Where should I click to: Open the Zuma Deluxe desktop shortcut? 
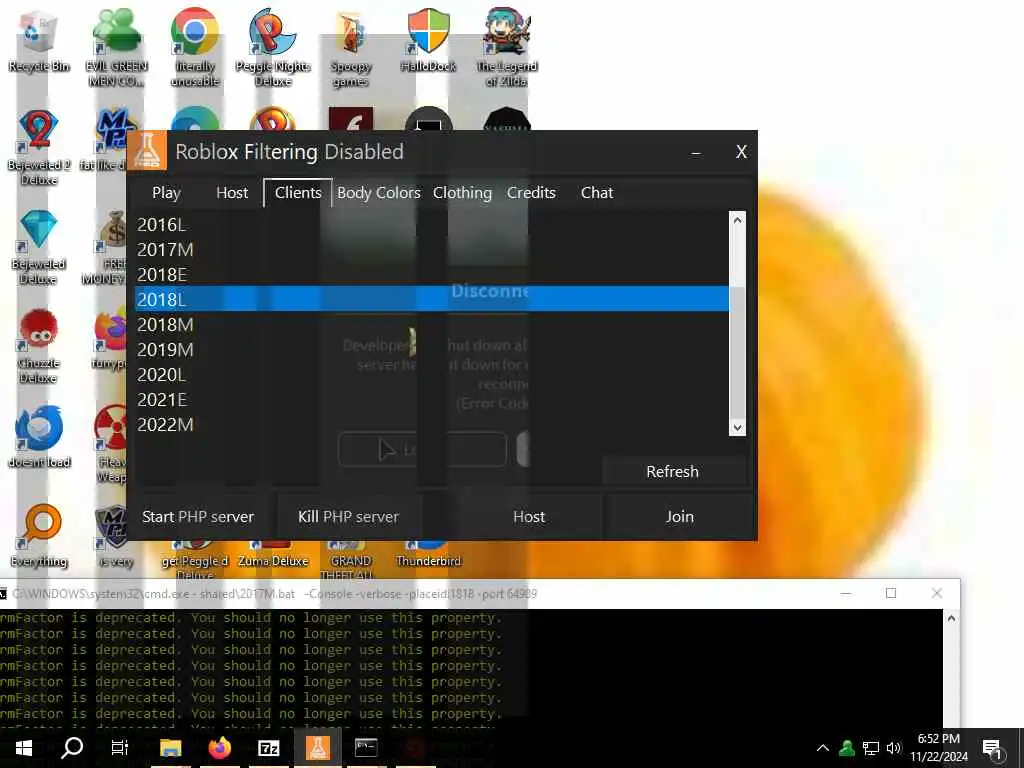273,555
